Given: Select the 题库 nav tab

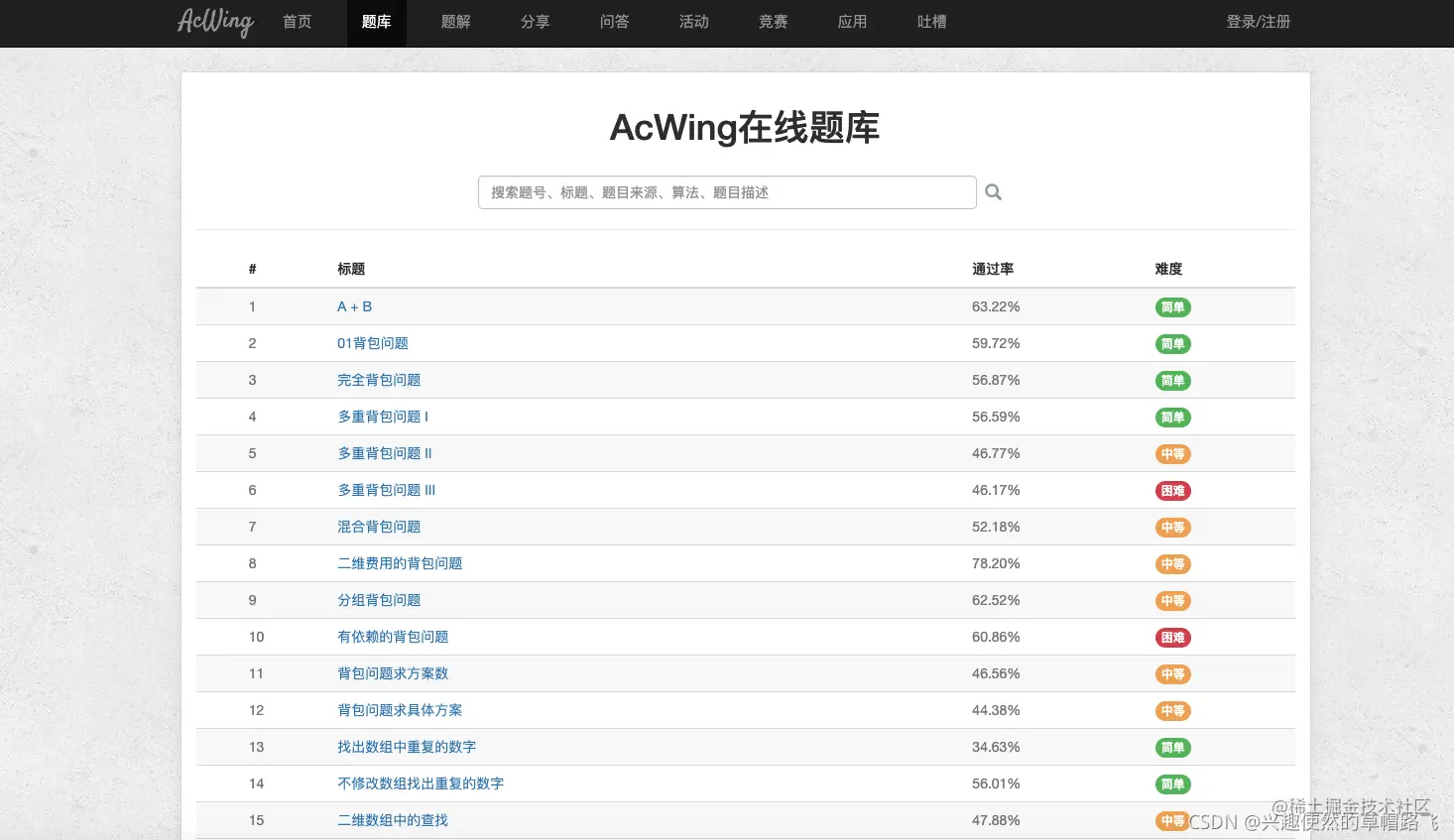Looking at the screenshot, I should 377,22.
